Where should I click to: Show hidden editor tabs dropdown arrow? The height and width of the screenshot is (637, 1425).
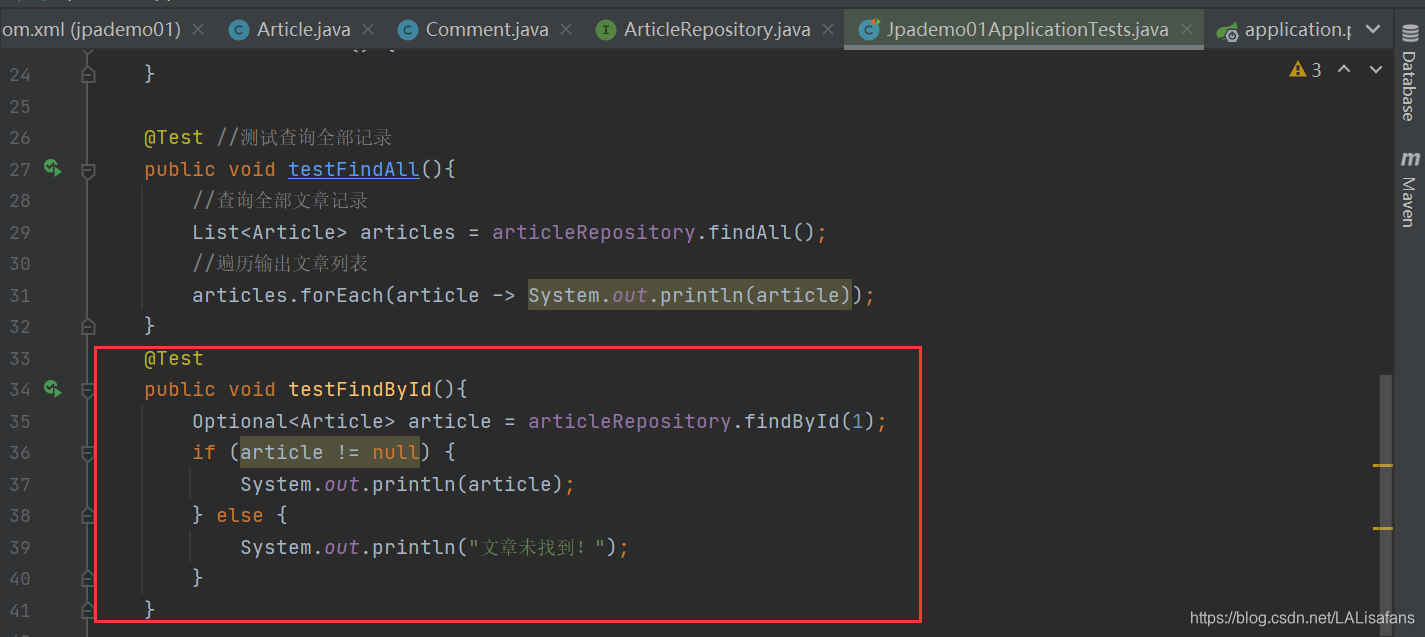(1372, 30)
